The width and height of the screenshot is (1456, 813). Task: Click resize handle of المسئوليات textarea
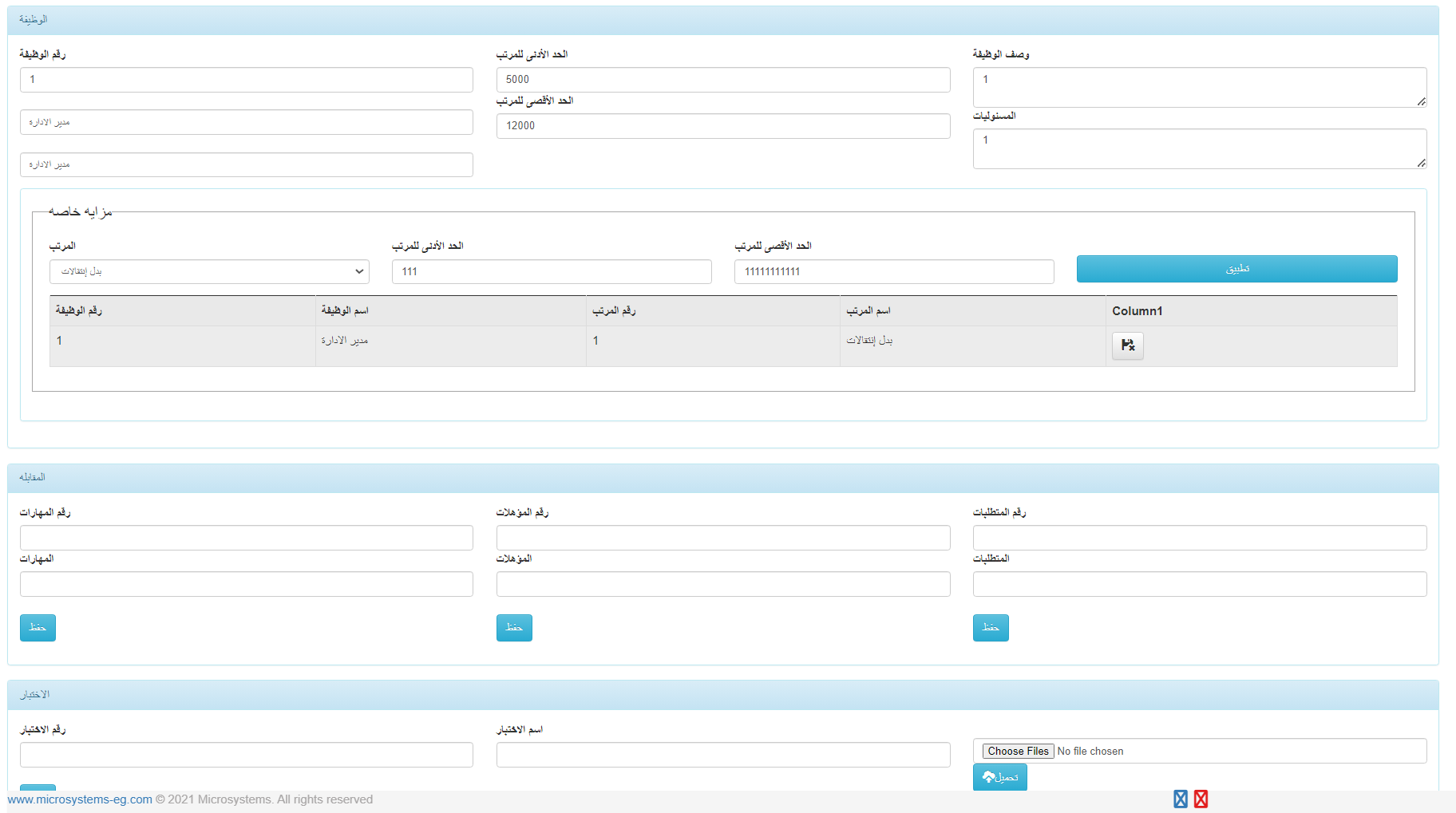pos(1421,163)
